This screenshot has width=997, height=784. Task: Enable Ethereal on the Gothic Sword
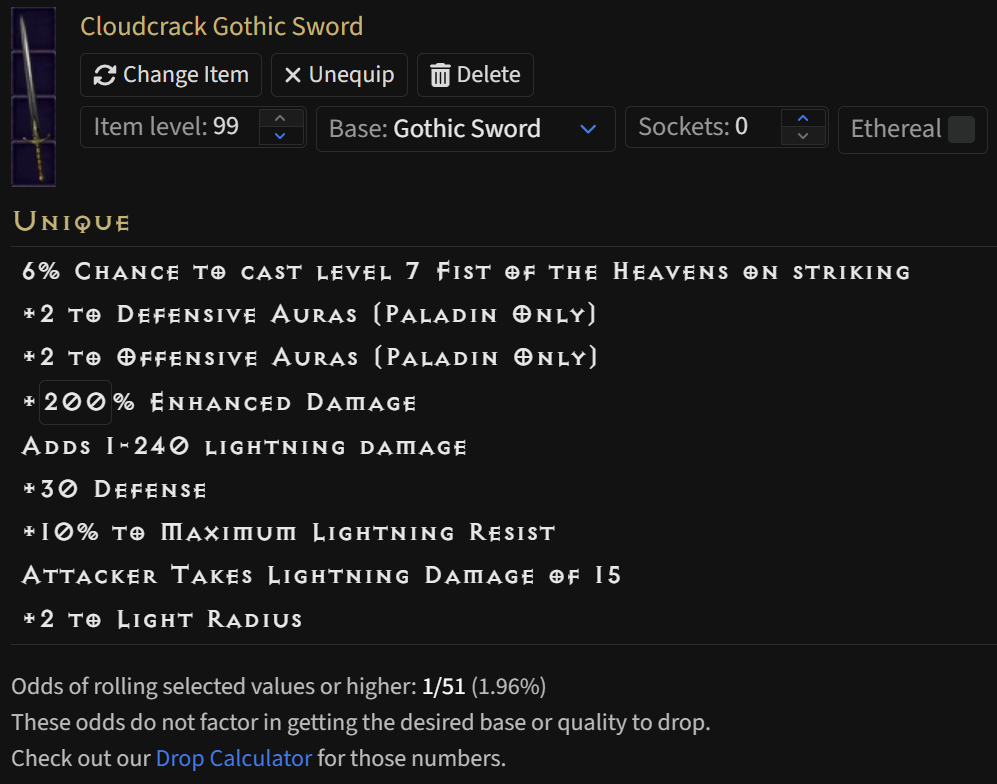963,129
